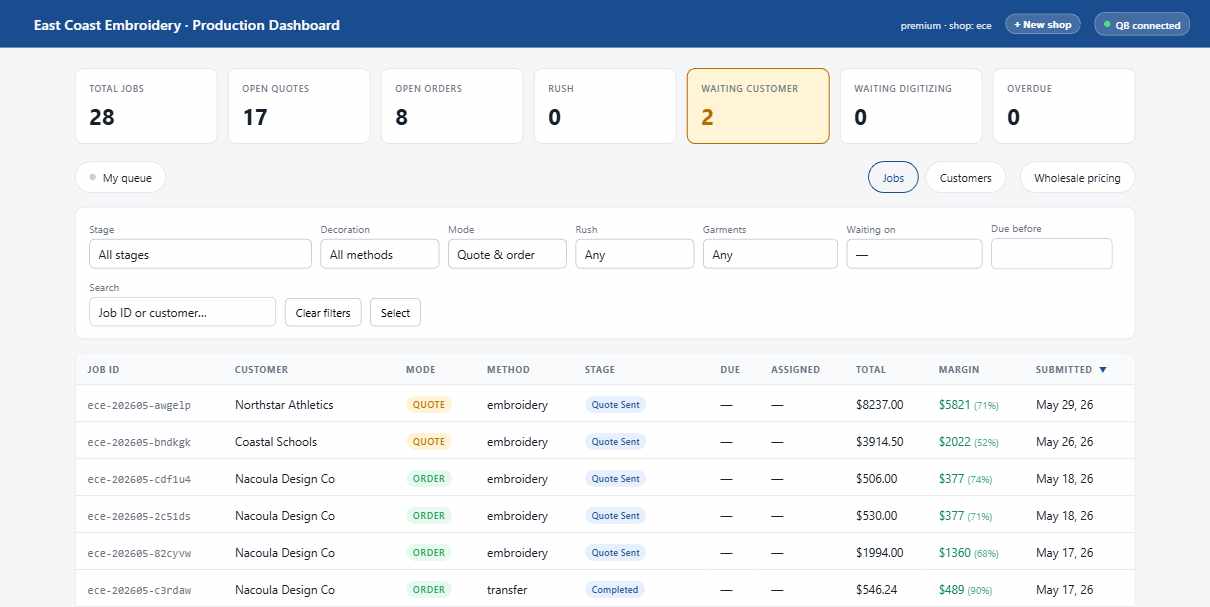Open the Wholesale pricing tab

click(x=1077, y=178)
